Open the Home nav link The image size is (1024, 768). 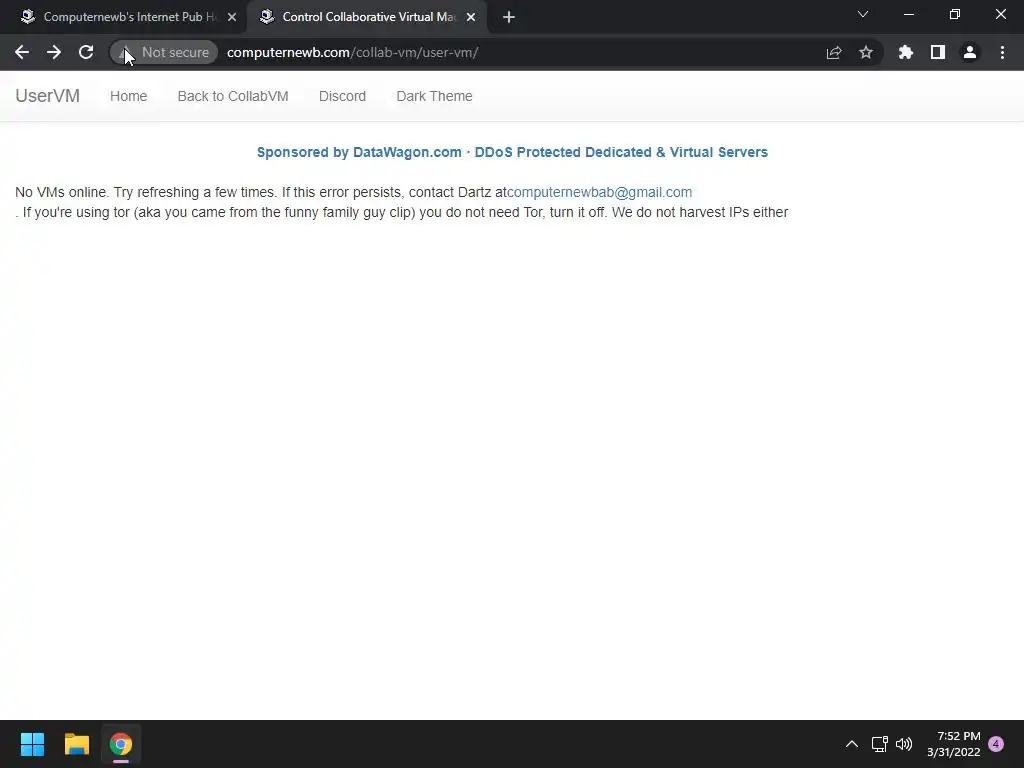(x=129, y=96)
